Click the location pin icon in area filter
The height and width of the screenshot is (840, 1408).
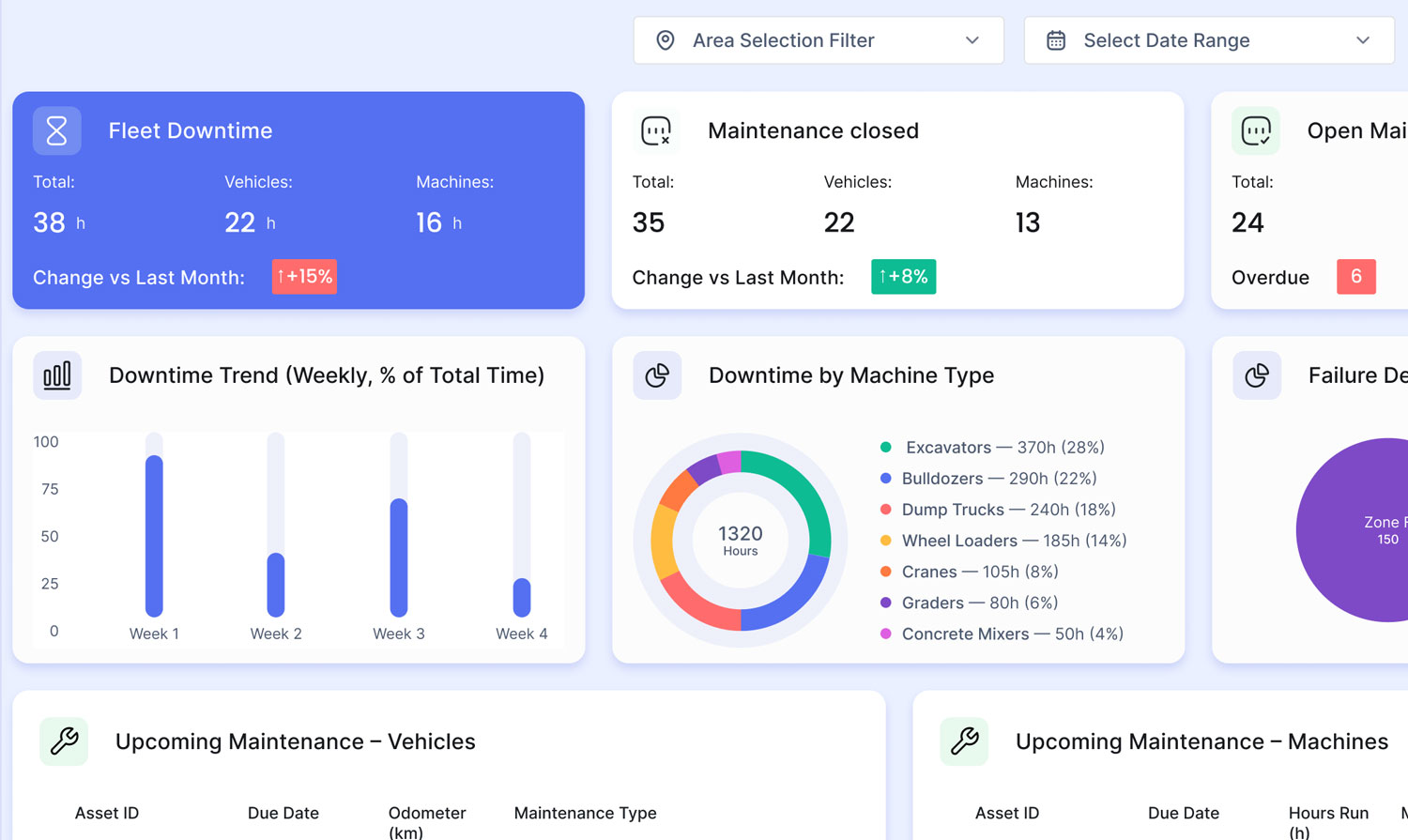666,40
